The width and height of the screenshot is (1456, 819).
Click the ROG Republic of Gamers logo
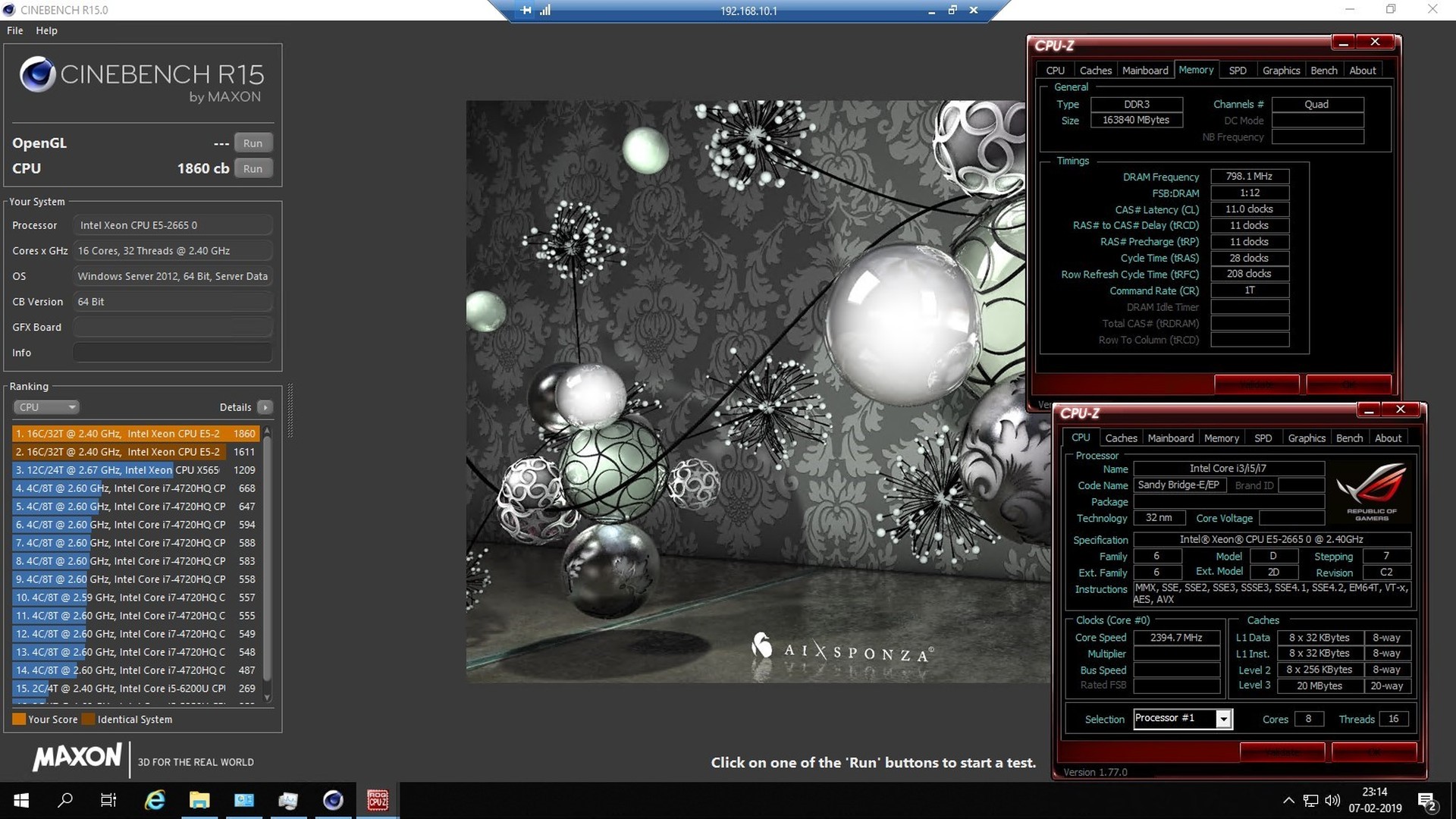coord(1371,491)
